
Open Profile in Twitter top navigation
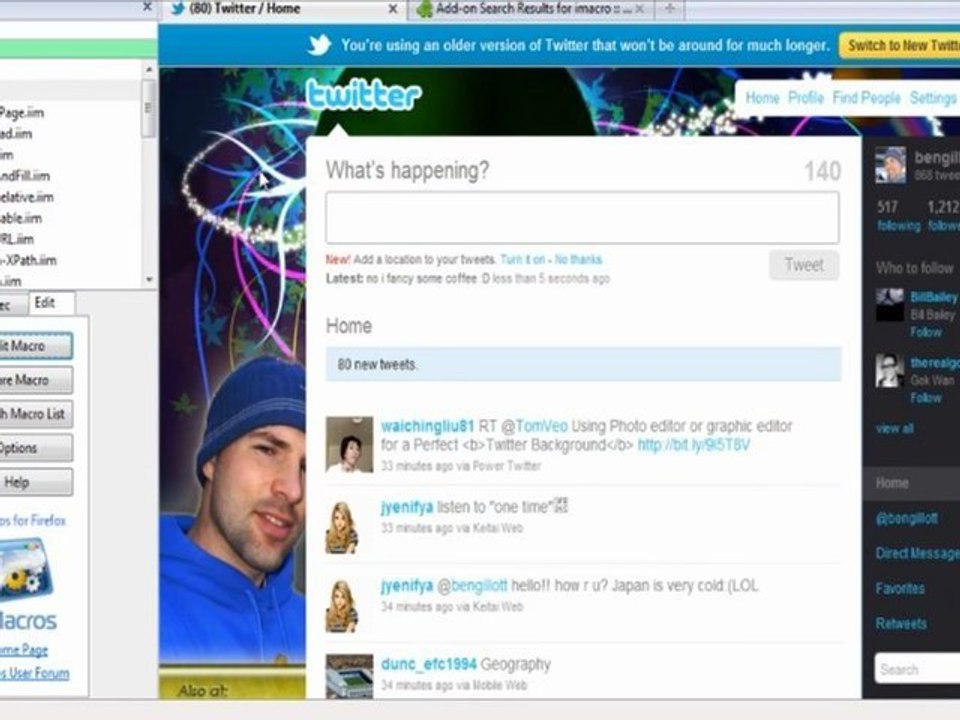tap(806, 98)
